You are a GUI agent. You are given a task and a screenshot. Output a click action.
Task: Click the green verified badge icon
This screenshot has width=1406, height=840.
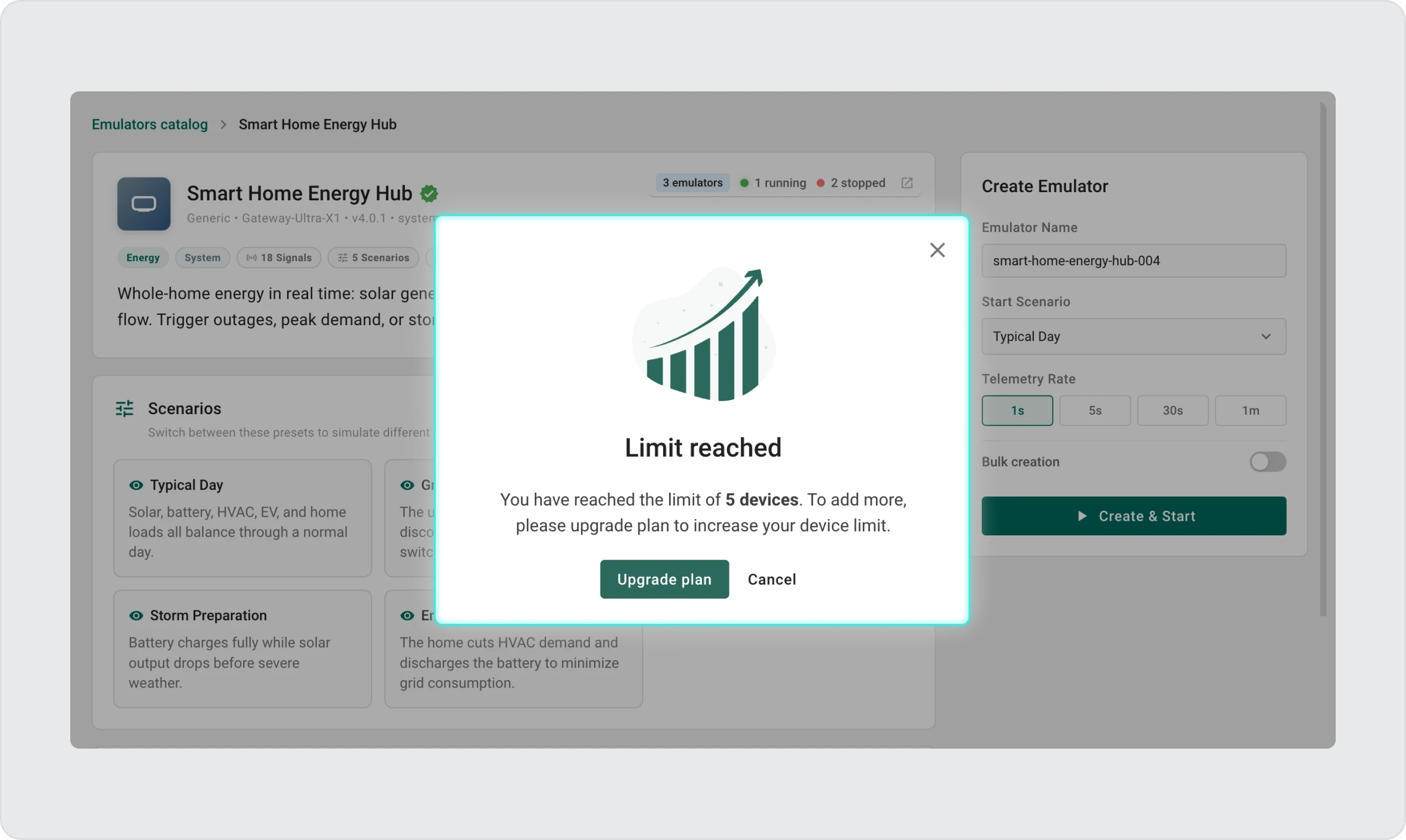[x=429, y=193]
